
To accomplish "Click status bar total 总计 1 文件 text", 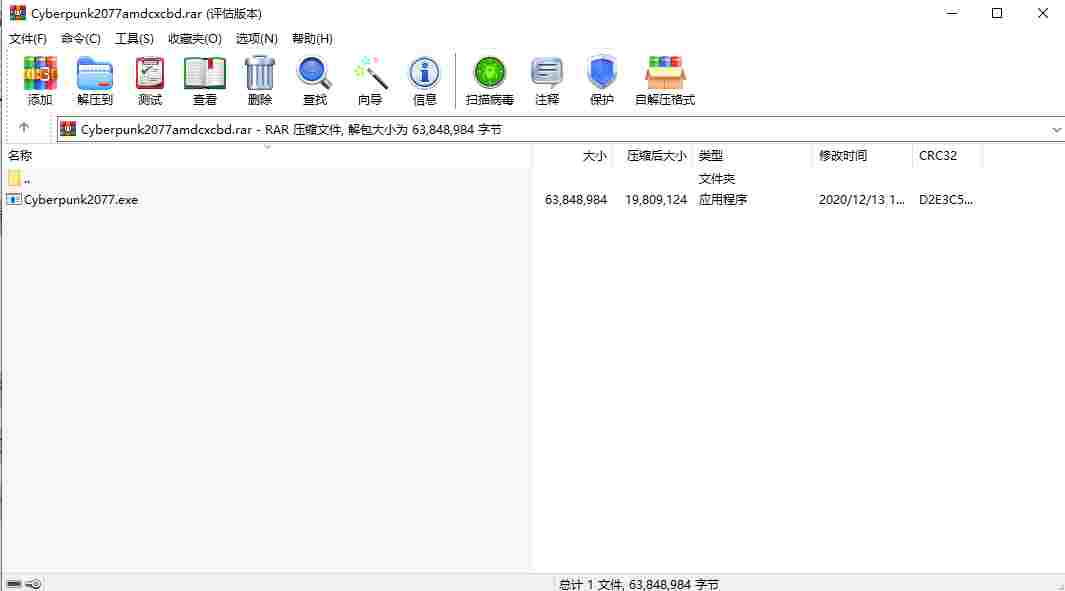I will (x=638, y=584).
